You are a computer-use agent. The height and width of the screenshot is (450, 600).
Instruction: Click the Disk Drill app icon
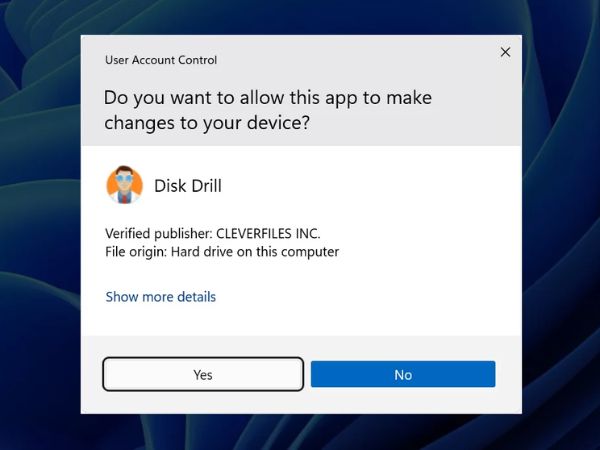click(124, 185)
